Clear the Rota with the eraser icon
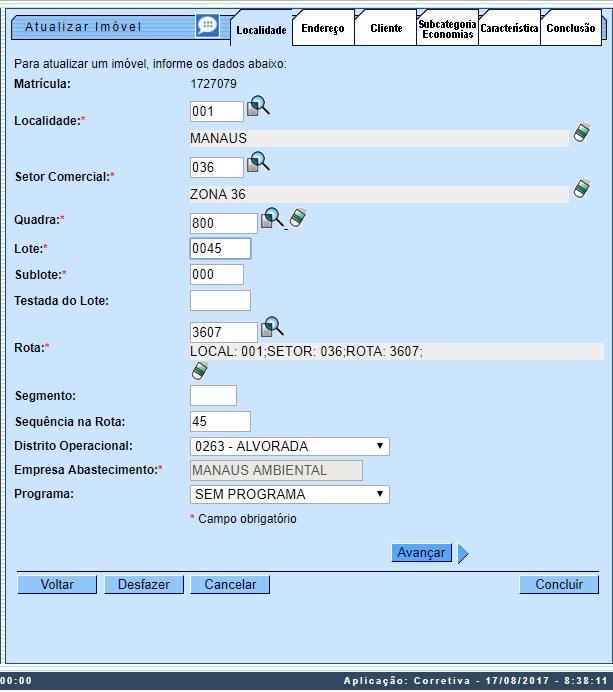Viewport: 613px width, 692px height. 200,371
